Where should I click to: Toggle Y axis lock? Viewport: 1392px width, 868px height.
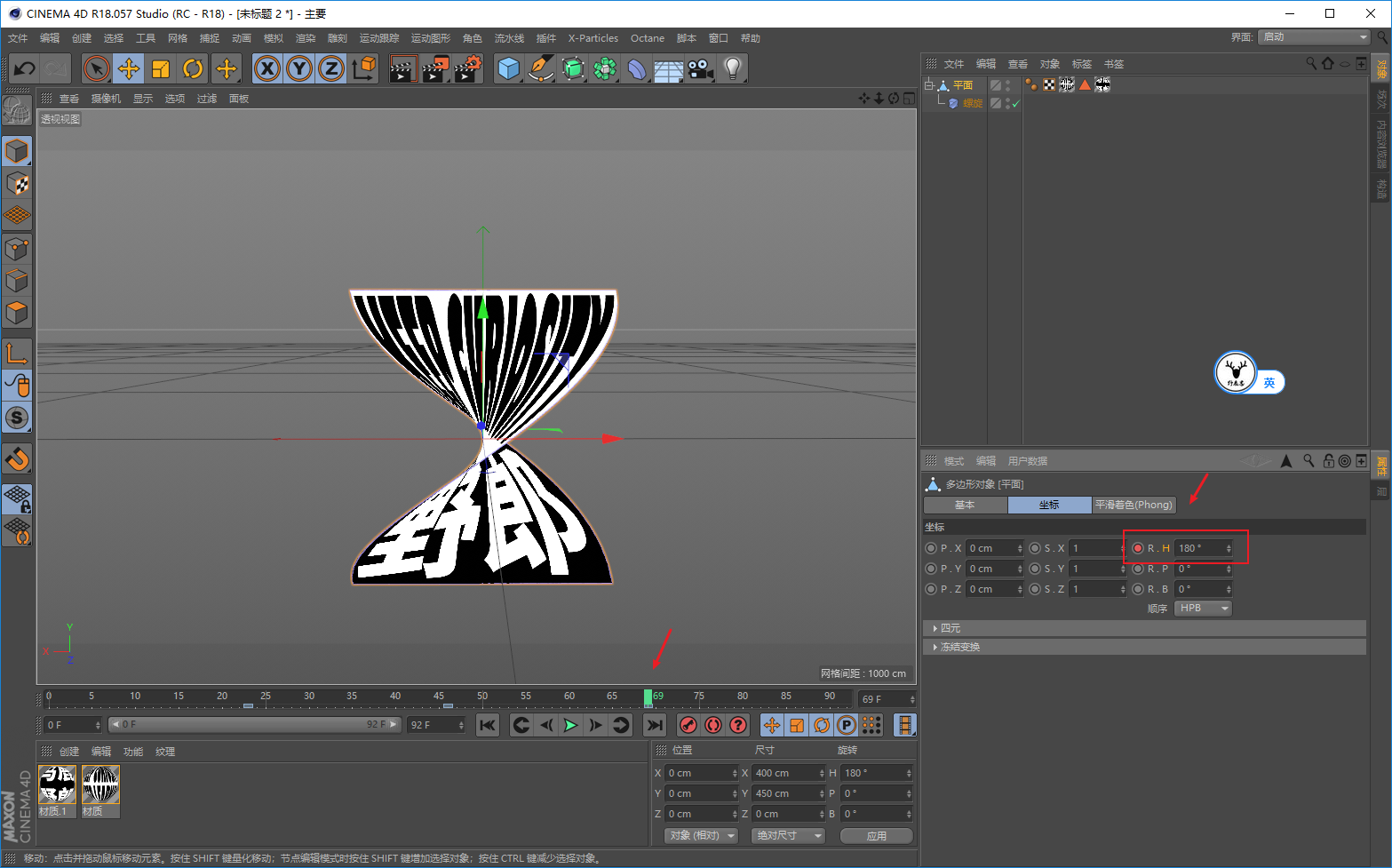tap(299, 68)
